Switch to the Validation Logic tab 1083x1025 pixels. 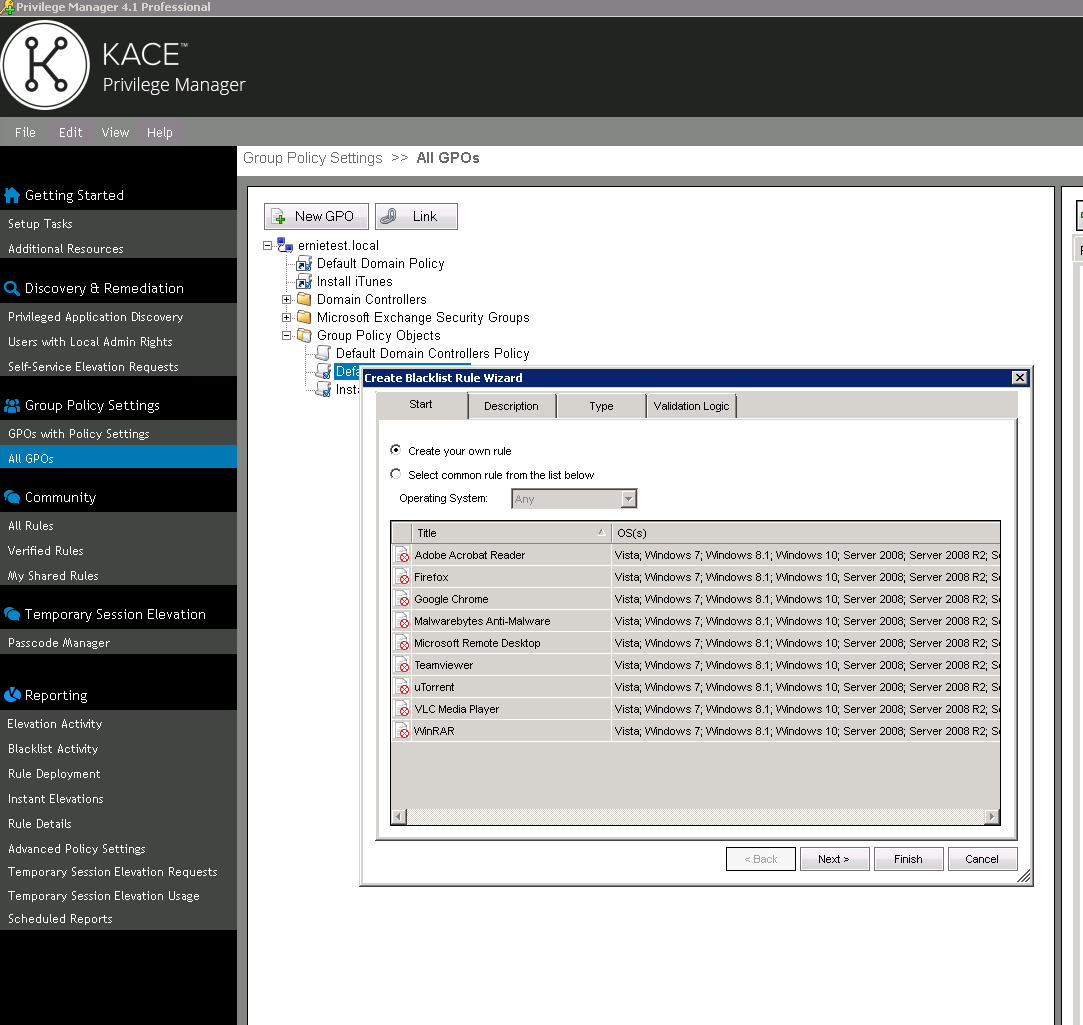[x=691, y=405]
